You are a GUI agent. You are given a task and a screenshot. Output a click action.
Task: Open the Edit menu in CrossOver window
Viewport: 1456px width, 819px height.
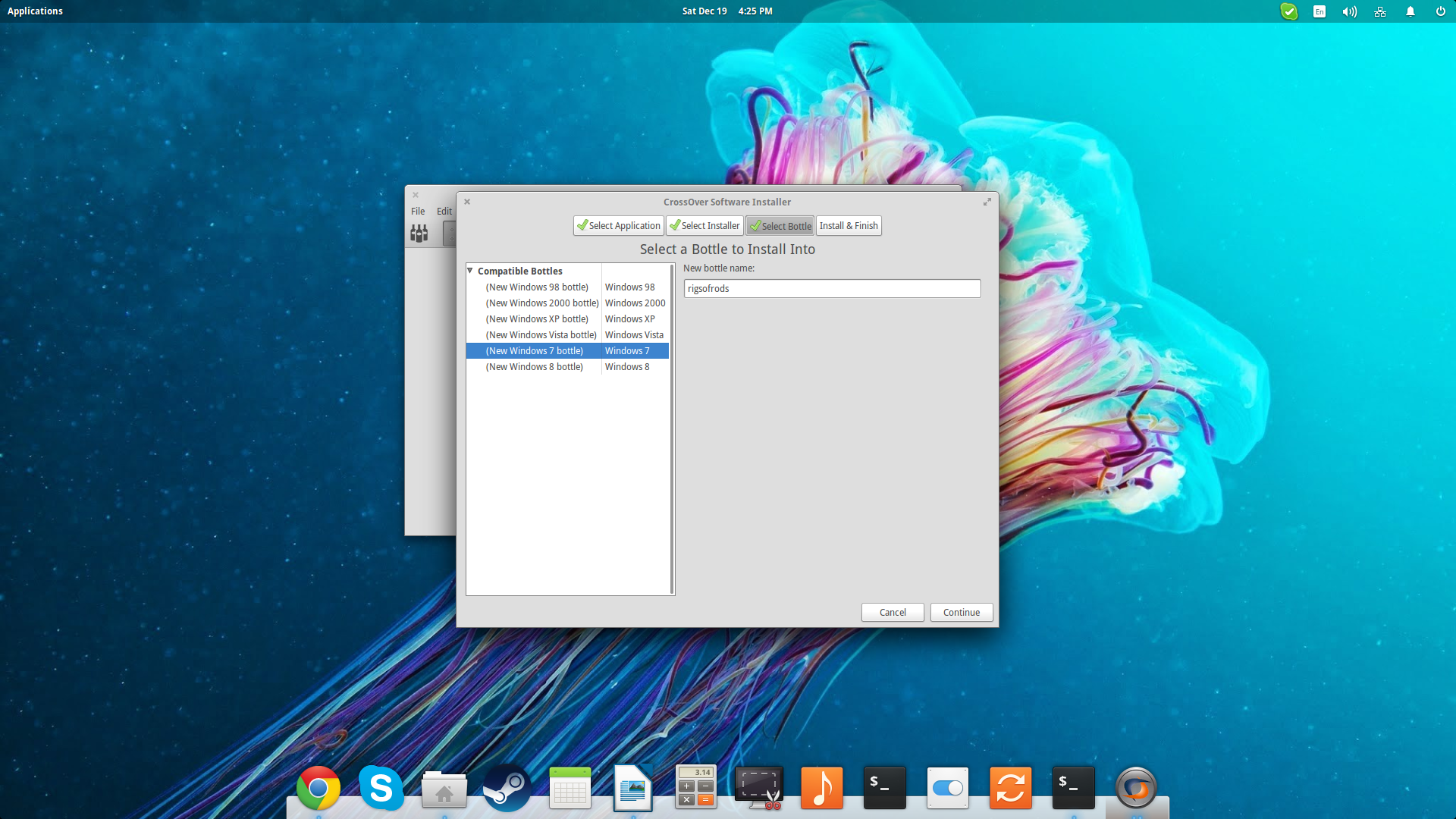click(444, 212)
